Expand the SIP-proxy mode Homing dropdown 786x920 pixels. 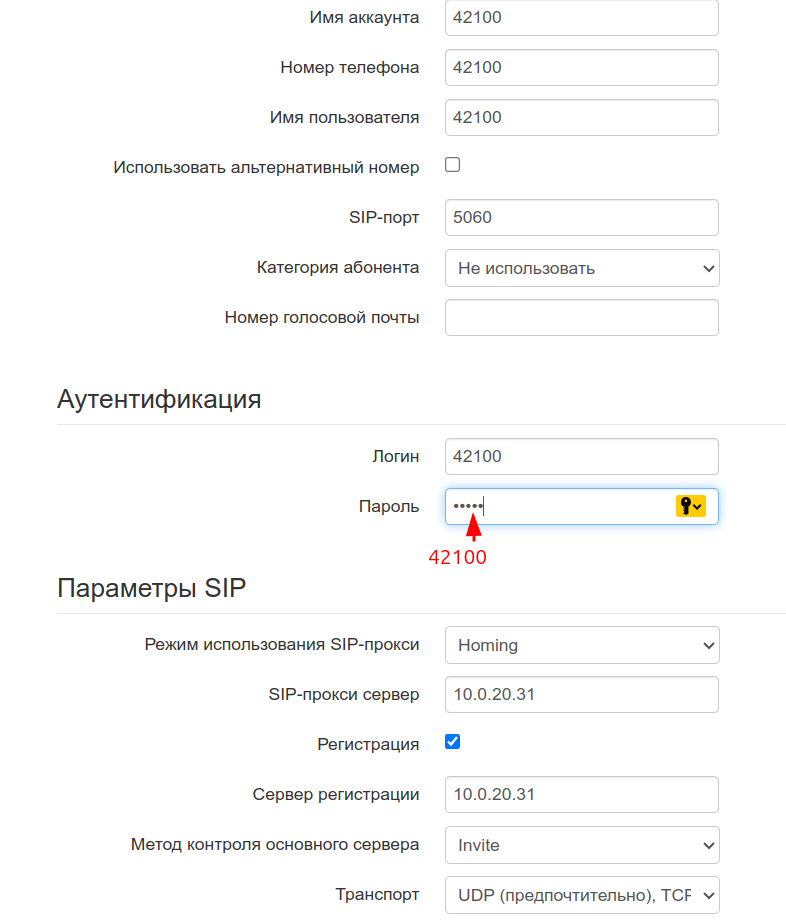tap(582, 645)
